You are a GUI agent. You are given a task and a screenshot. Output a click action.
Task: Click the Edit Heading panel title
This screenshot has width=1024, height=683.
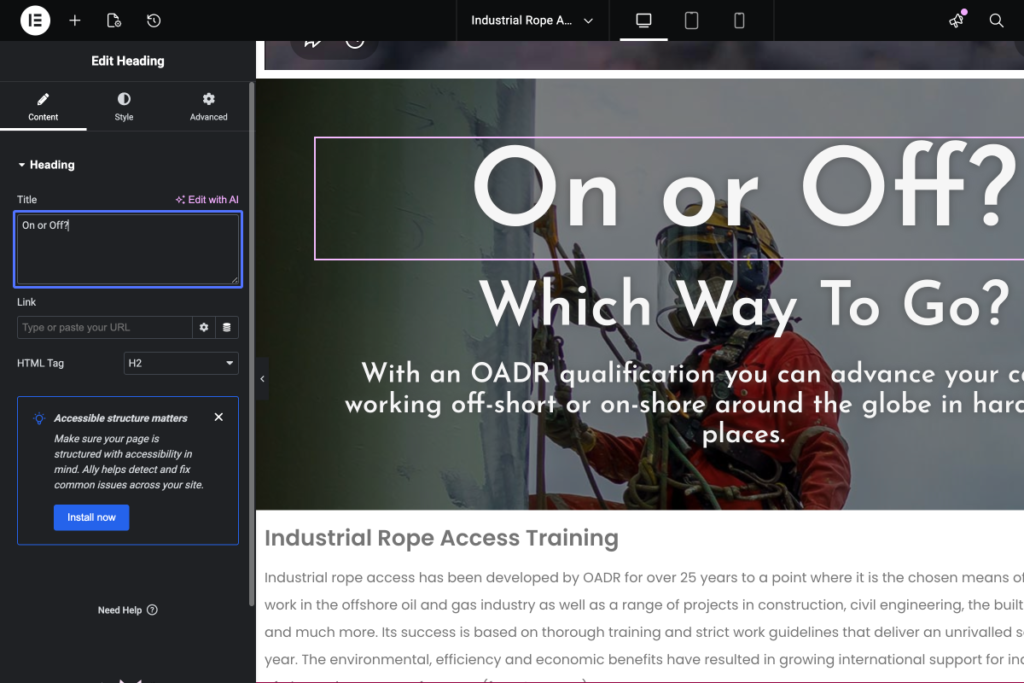click(x=128, y=61)
